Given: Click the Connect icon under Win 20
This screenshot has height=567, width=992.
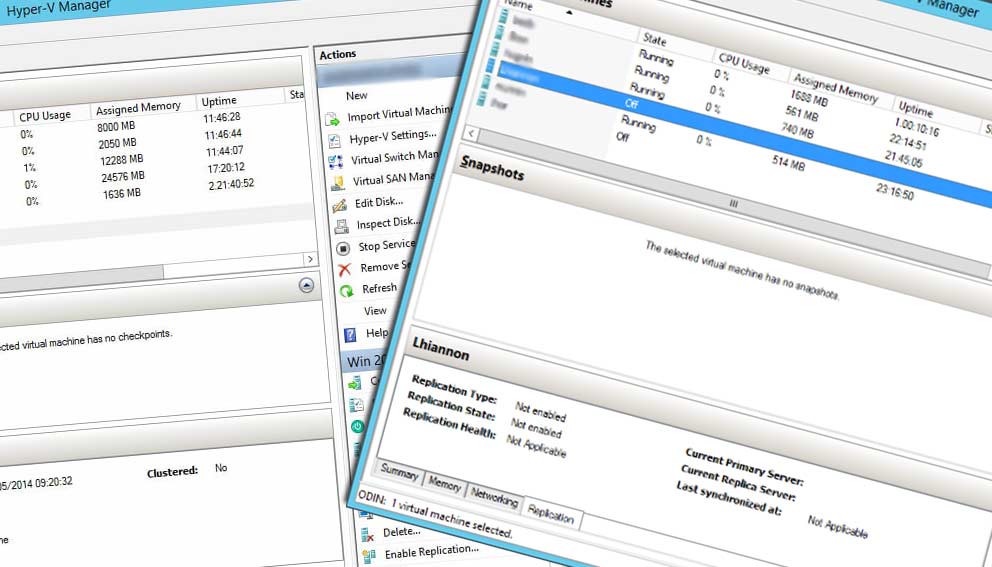Looking at the screenshot, I should tap(355, 382).
